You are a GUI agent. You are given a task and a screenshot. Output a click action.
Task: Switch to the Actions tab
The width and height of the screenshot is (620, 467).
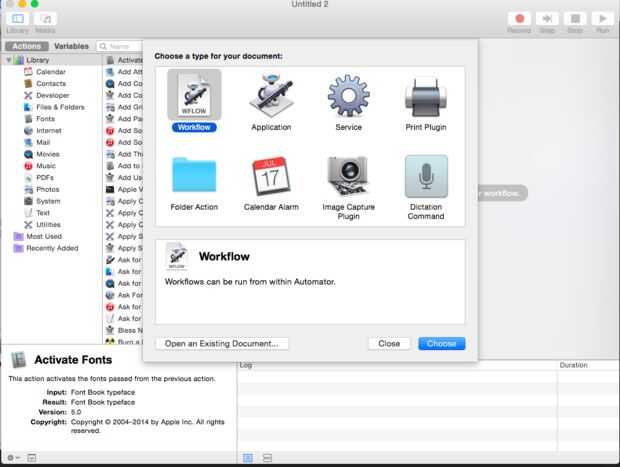pos(26,46)
